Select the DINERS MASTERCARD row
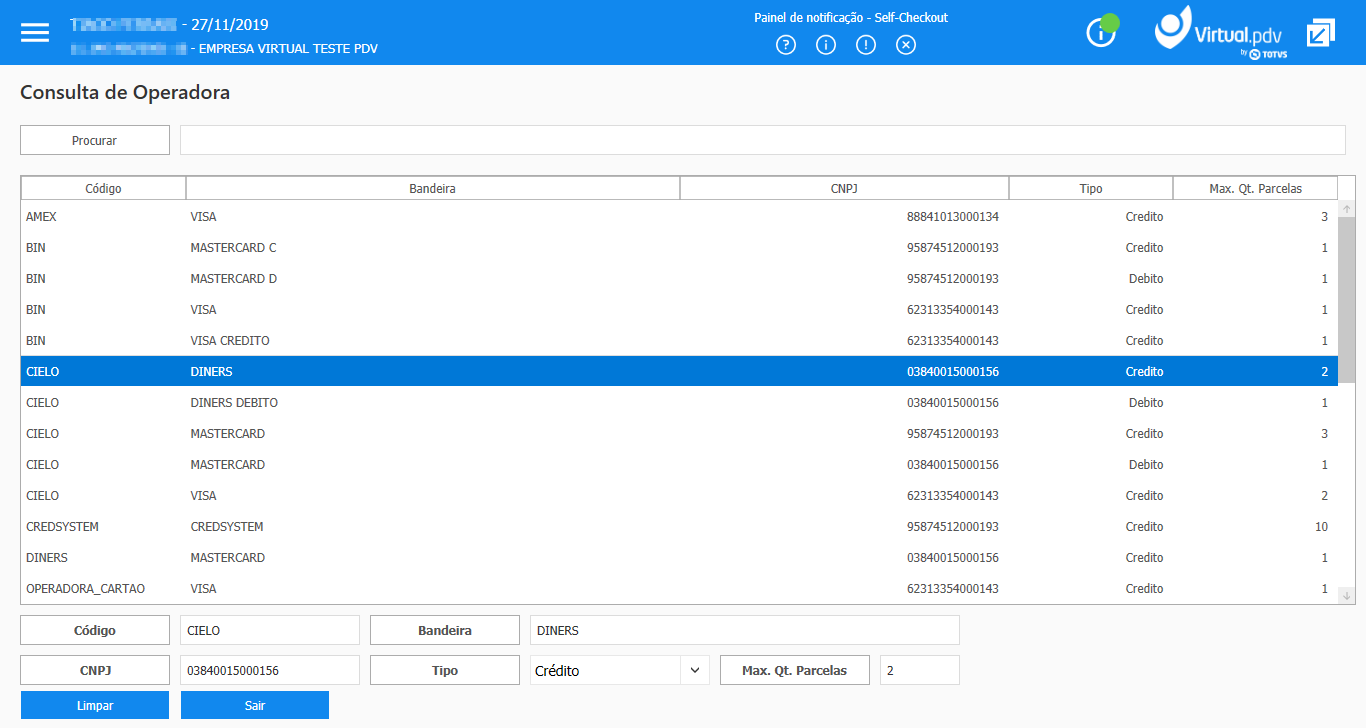The width and height of the screenshot is (1366, 728). pyautogui.click(x=679, y=558)
